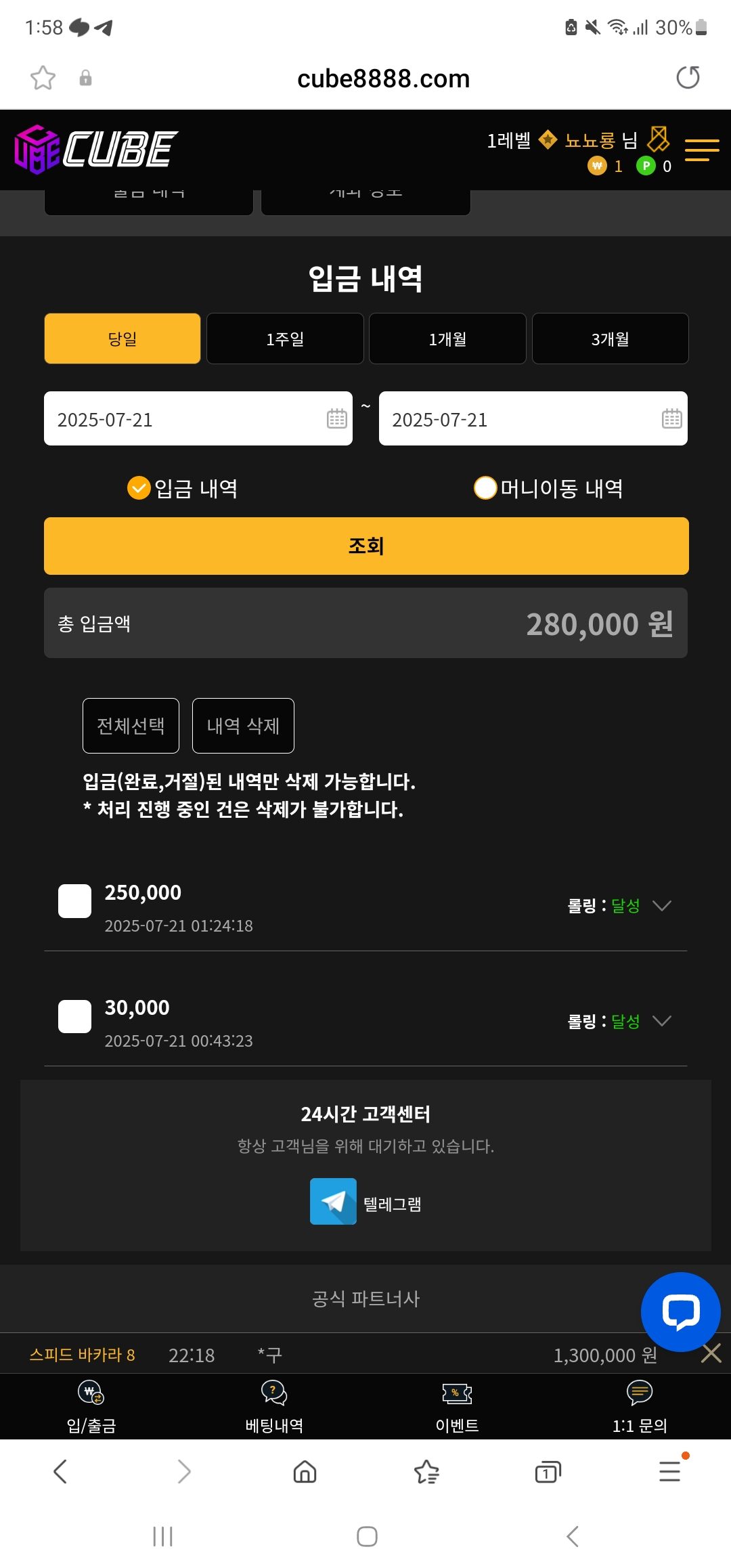Click the 내역 삭제 delete button
Viewport: 731px width, 1568px height.
tap(243, 726)
